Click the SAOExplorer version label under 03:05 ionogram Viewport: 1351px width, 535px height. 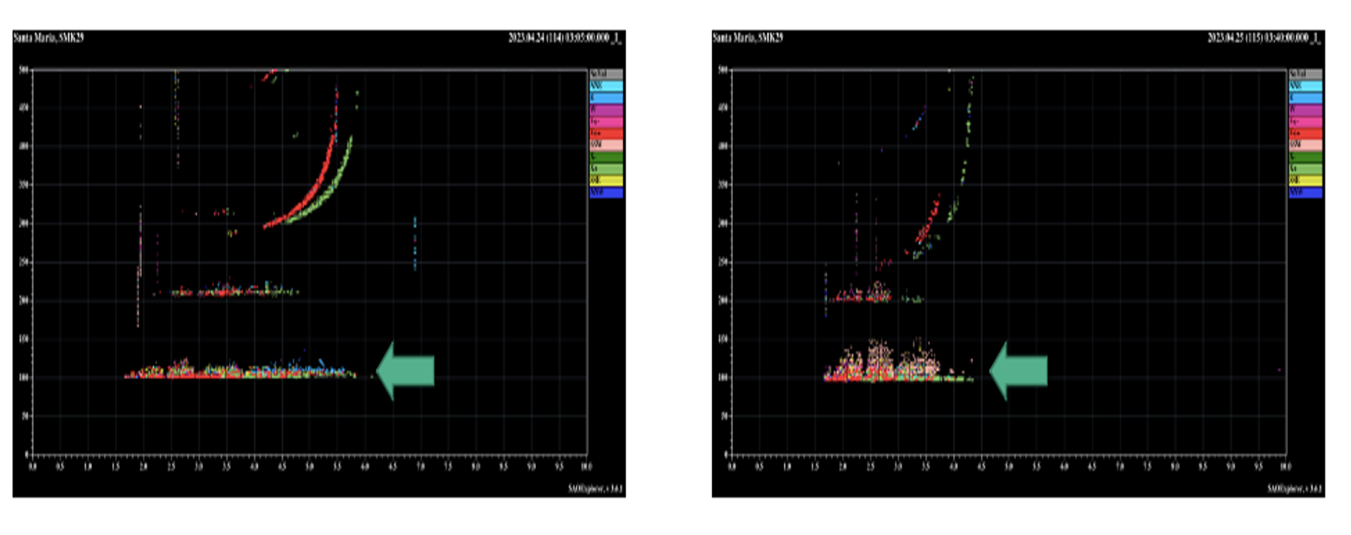click(x=594, y=489)
